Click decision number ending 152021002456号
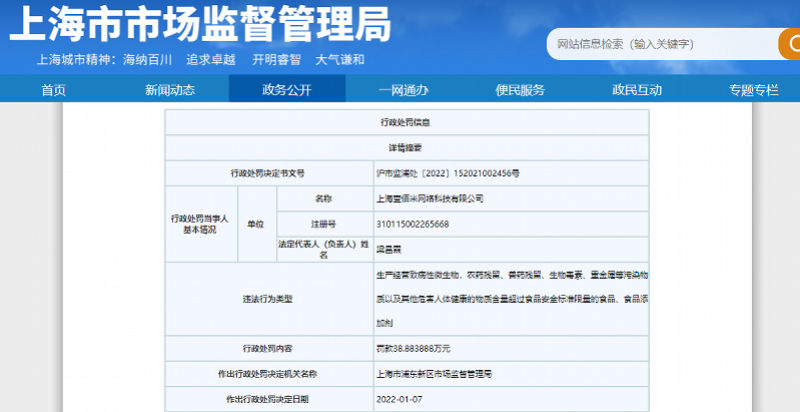This screenshot has width=800, height=412. point(448,173)
